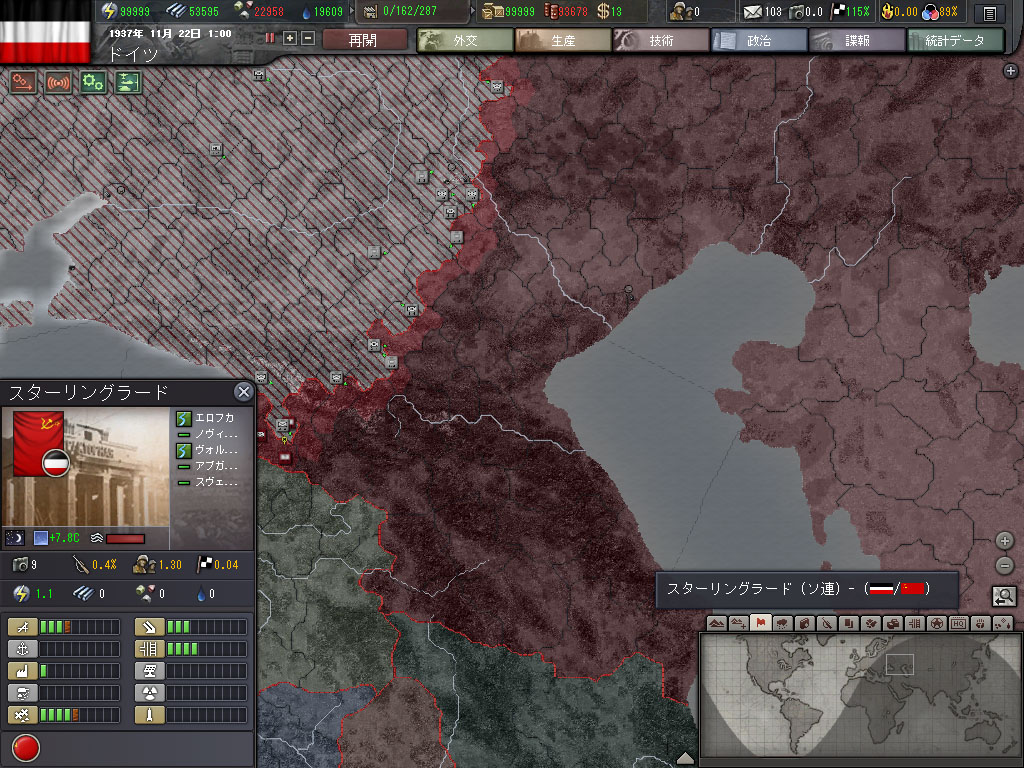The height and width of the screenshot is (768, 1024).
Task: Build anti-air guns button
Action: coord(22,715)
